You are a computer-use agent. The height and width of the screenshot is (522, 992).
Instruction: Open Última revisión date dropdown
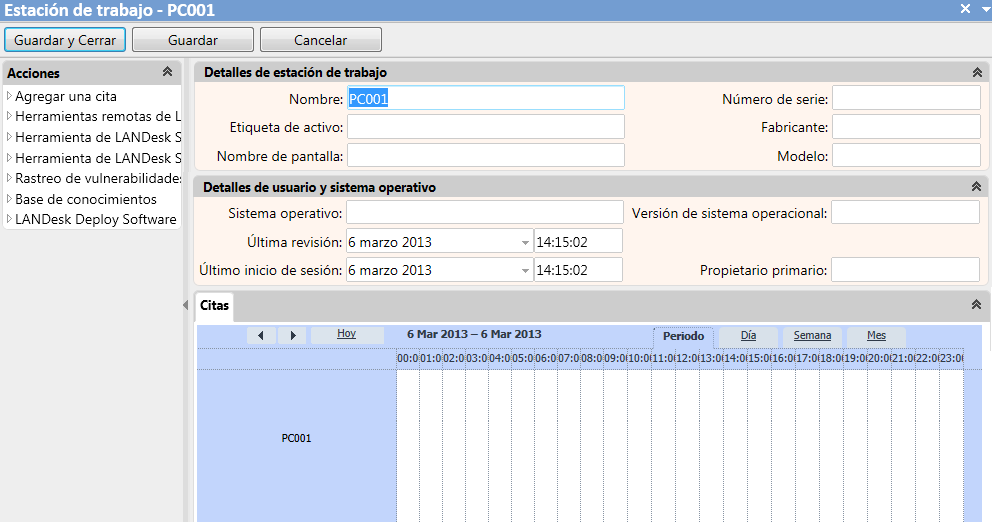[x=525, y=242]
